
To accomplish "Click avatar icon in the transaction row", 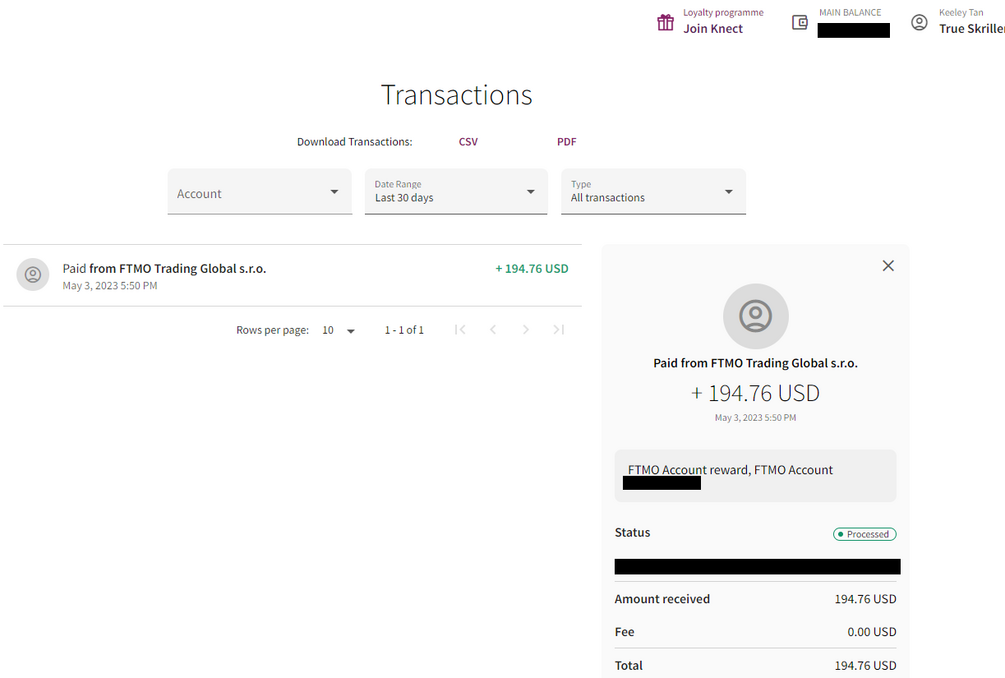I will click(33, 275).
